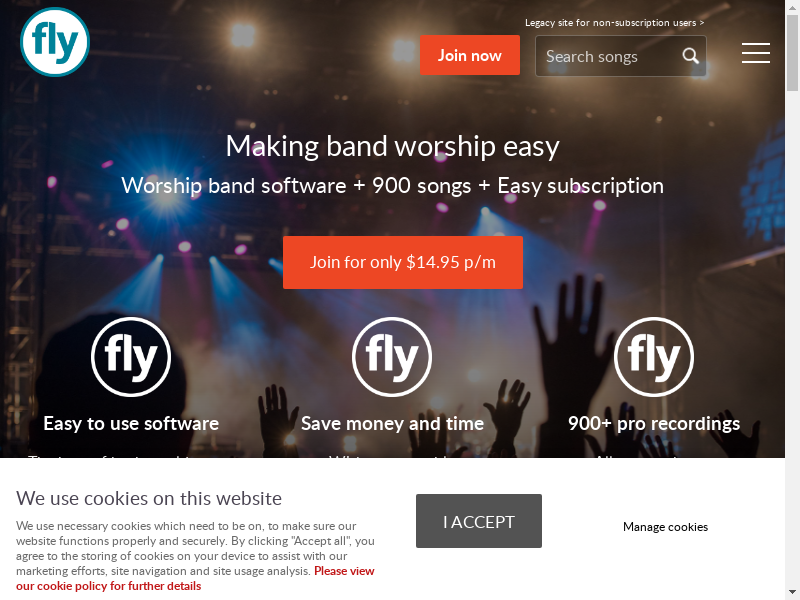Open the Manage cookies option
Viewport: 800px width, 600px height.
coord(665,527)
